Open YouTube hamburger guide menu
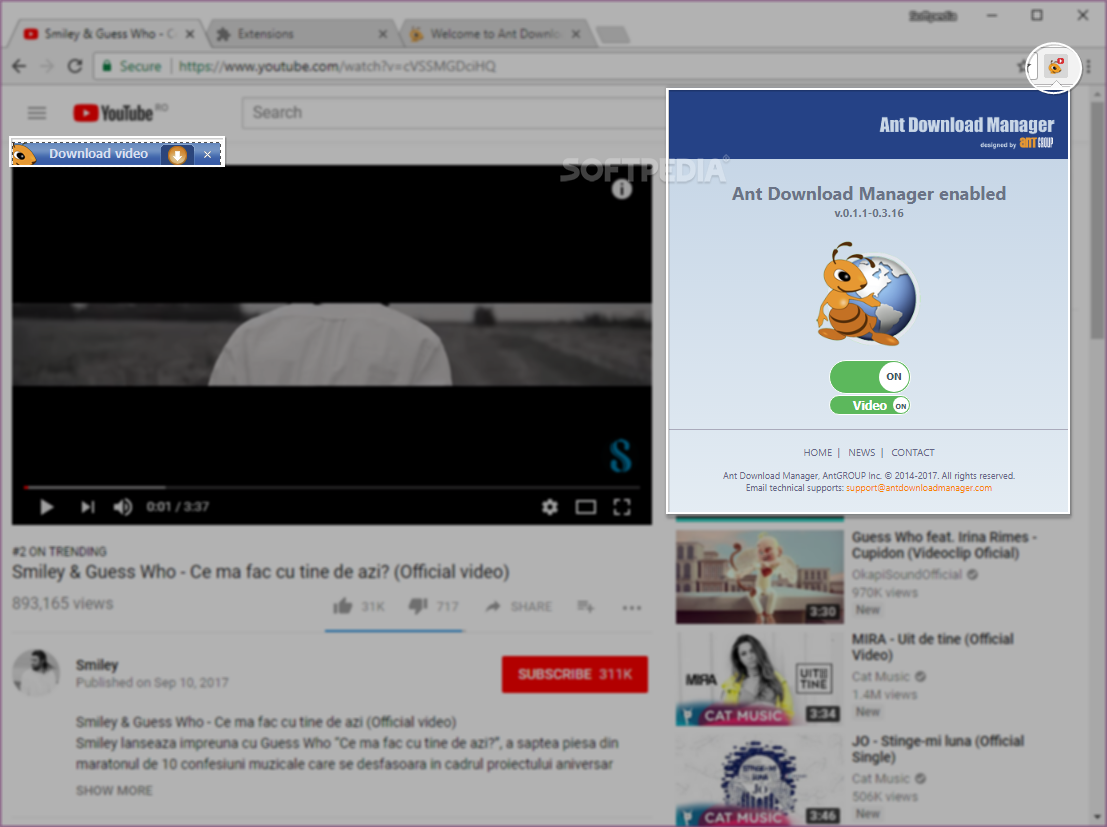Screen dimensions: 1107x827 37,113
